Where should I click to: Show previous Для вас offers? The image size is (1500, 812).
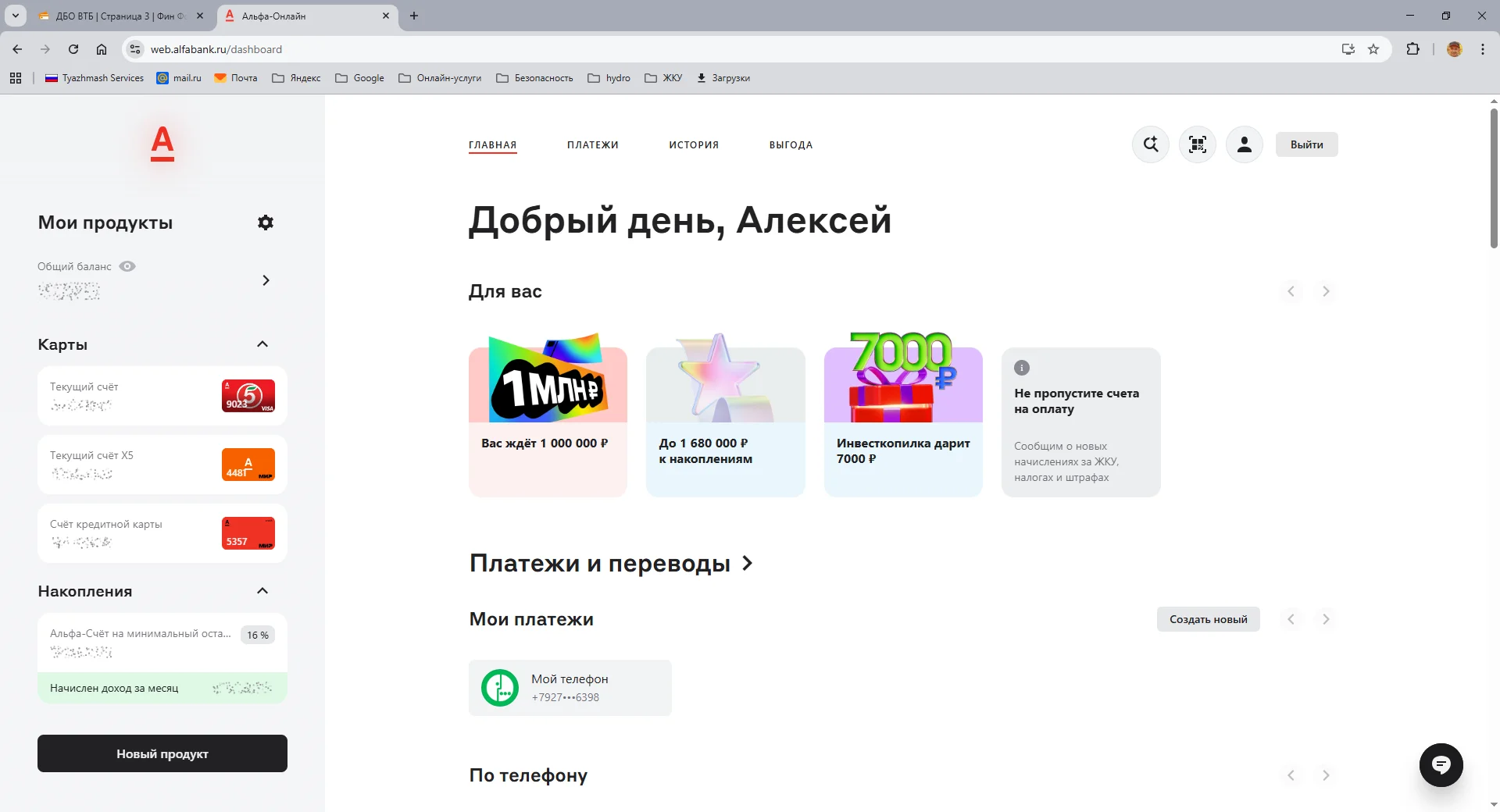tap(1291, 291)
